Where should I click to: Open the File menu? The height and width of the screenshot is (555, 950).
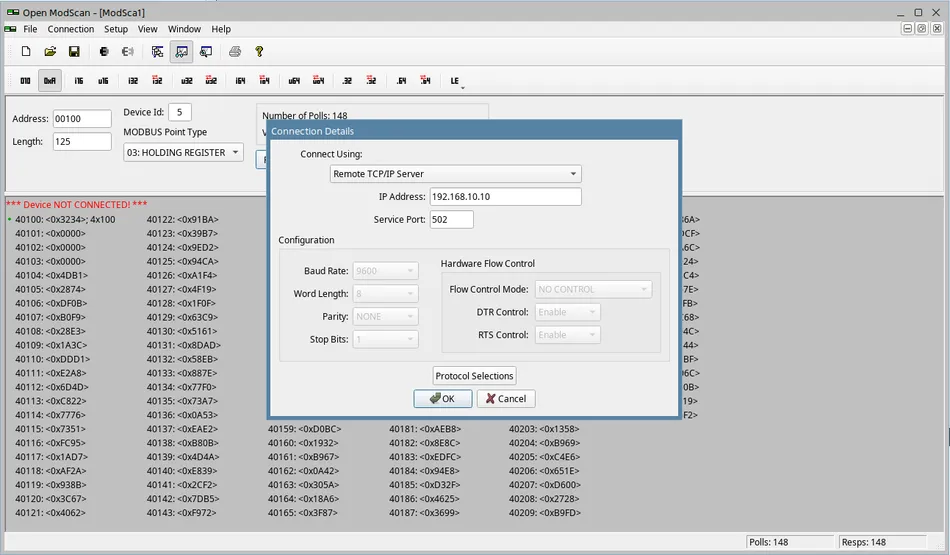click(x=30, y=29)
